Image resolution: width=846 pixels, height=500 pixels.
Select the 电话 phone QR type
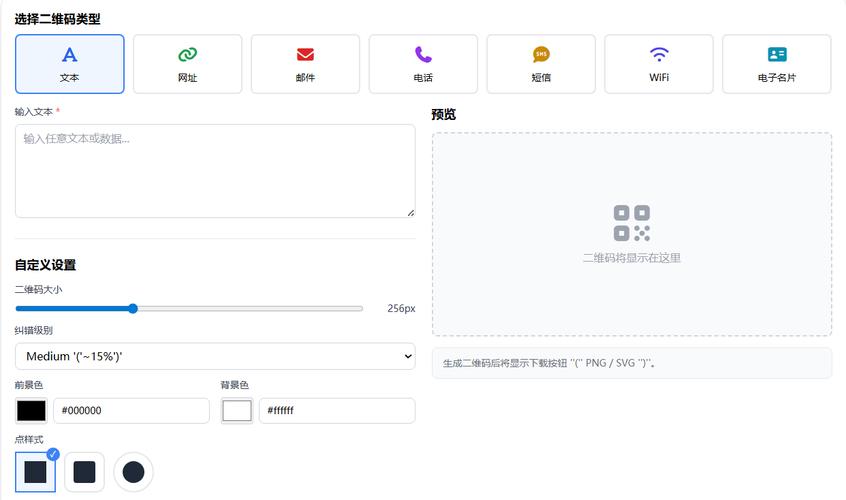pyautogui.click(x=423, y=64)
